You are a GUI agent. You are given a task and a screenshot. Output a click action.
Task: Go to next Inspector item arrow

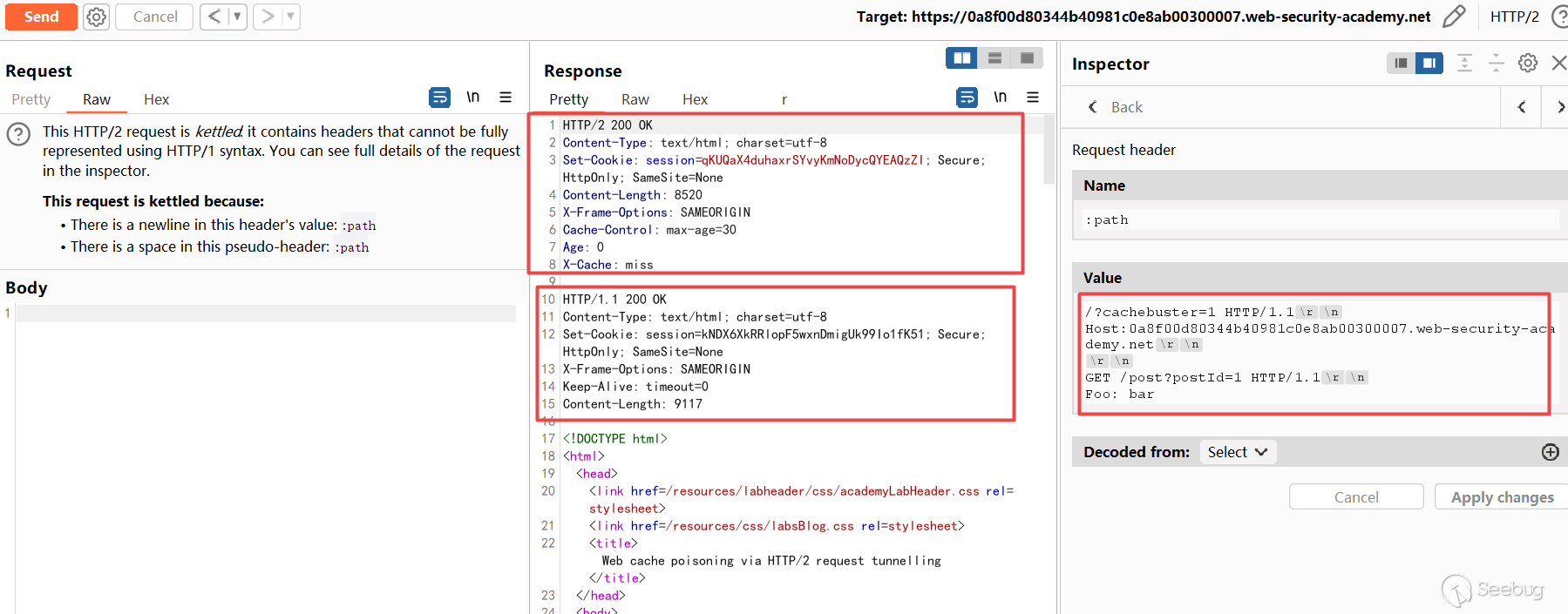1559,107
